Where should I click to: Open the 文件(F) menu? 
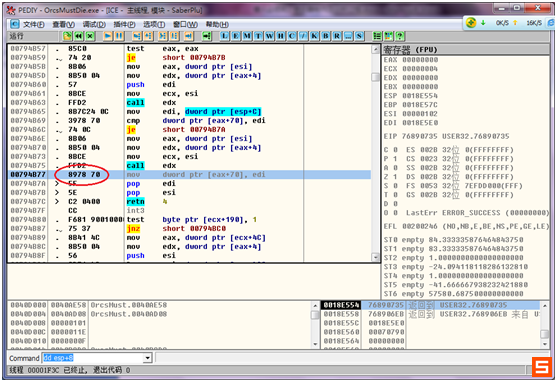click(34, 24)
